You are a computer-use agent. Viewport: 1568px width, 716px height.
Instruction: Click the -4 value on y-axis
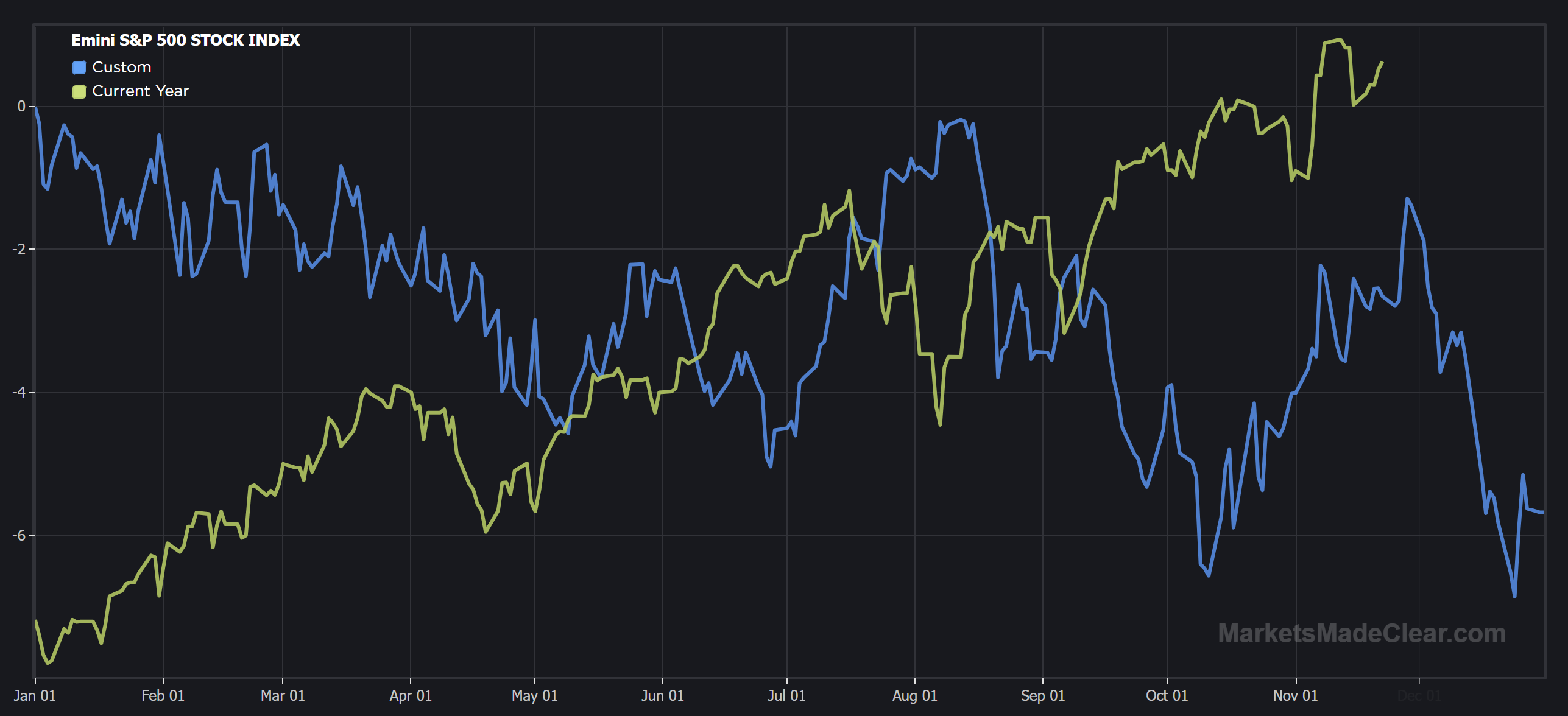(x=19, y=392)
